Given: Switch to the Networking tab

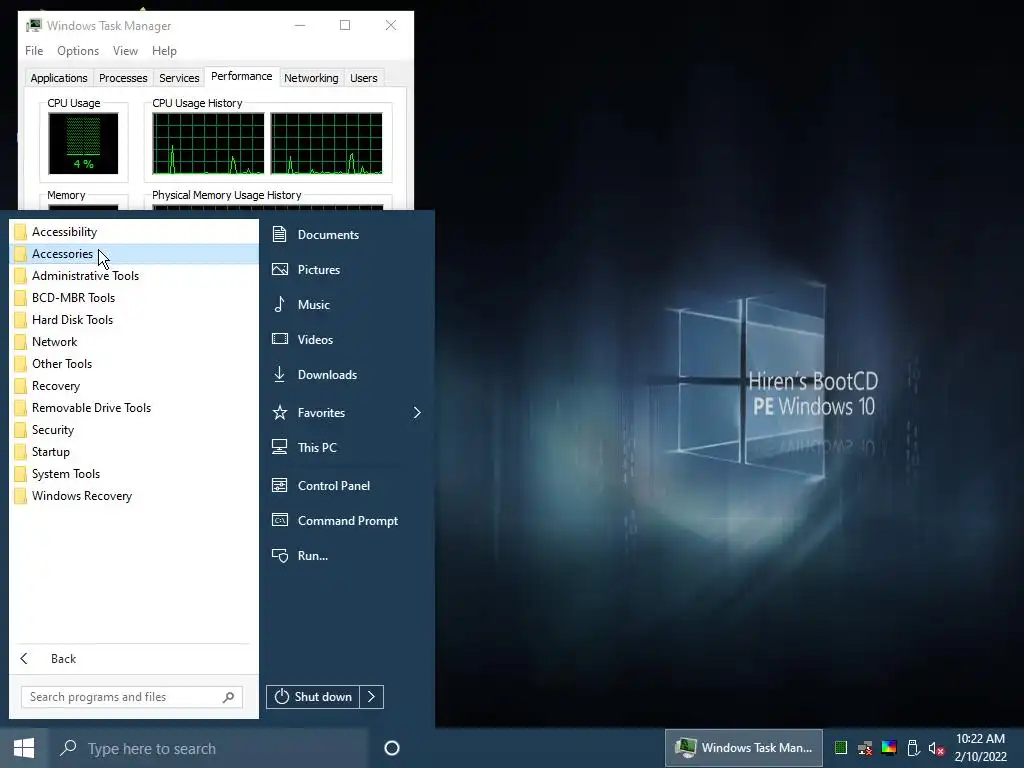Looking at the screenshot, I should pos(311,78).
